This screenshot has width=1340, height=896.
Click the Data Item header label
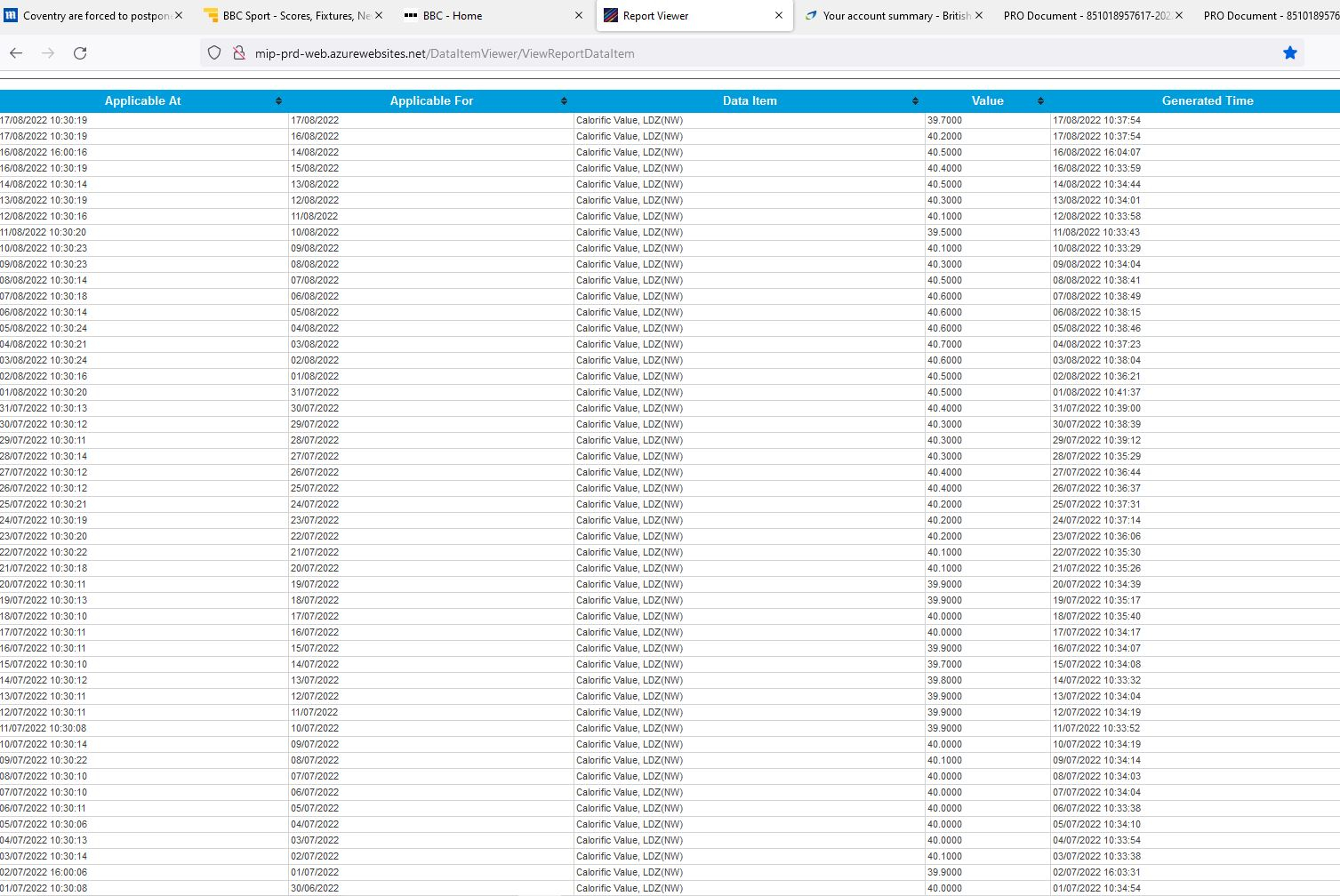click(749, 101)
